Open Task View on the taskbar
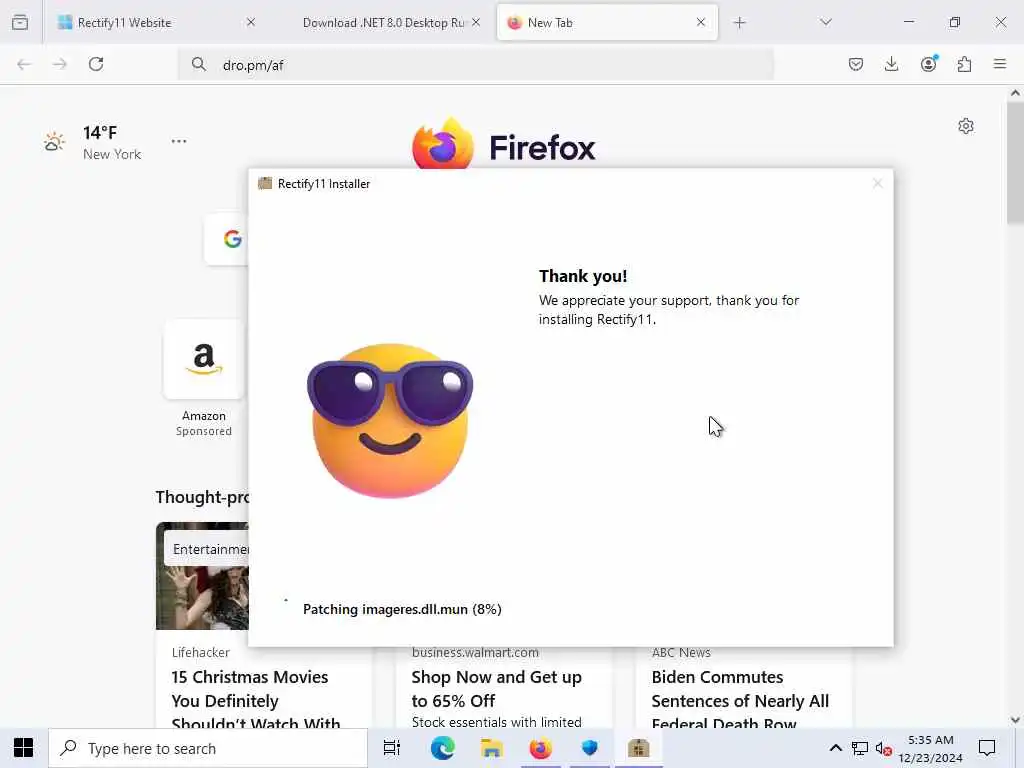Image resolution: width=1024 pixels, height=768 pixels. coord(392,748)
